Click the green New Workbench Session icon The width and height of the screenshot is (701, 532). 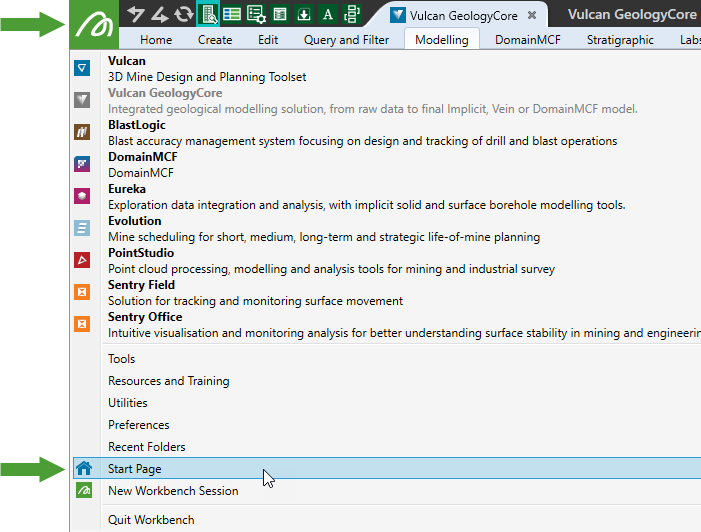[84, 490]
